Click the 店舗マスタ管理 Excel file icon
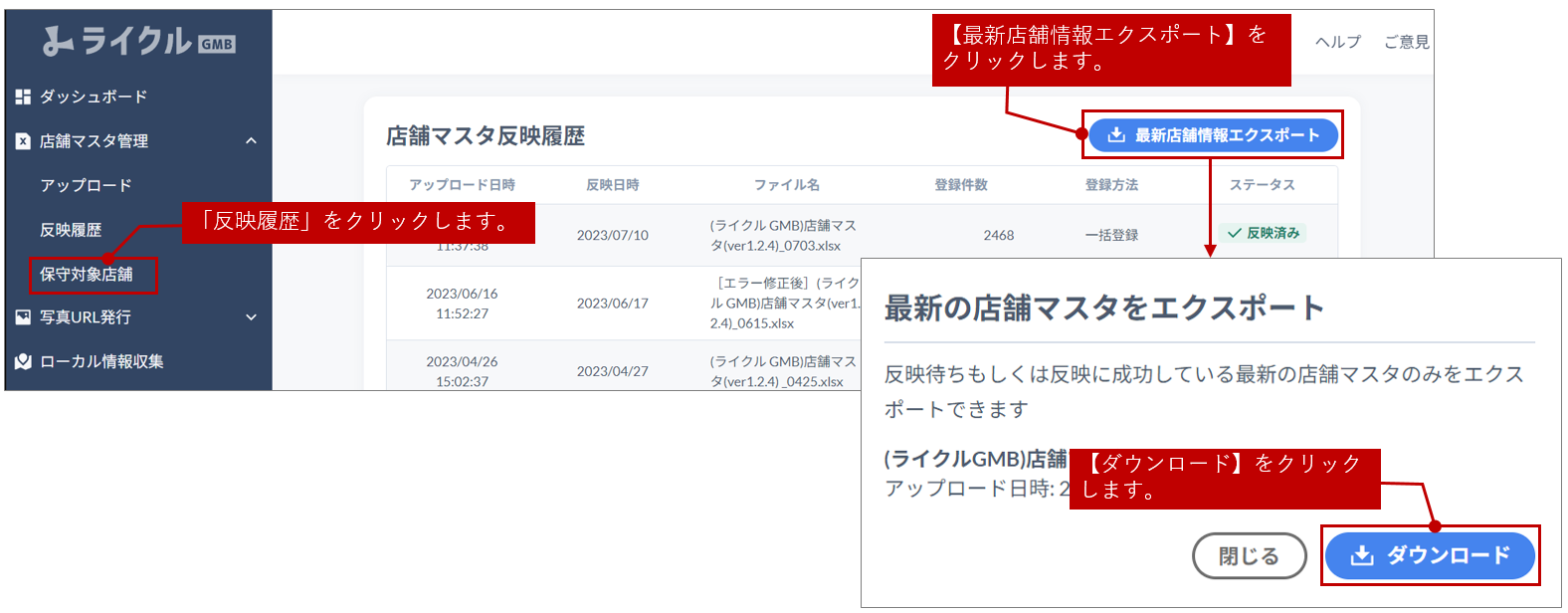This screenshot has width=1568, height=613. point(23,141)
